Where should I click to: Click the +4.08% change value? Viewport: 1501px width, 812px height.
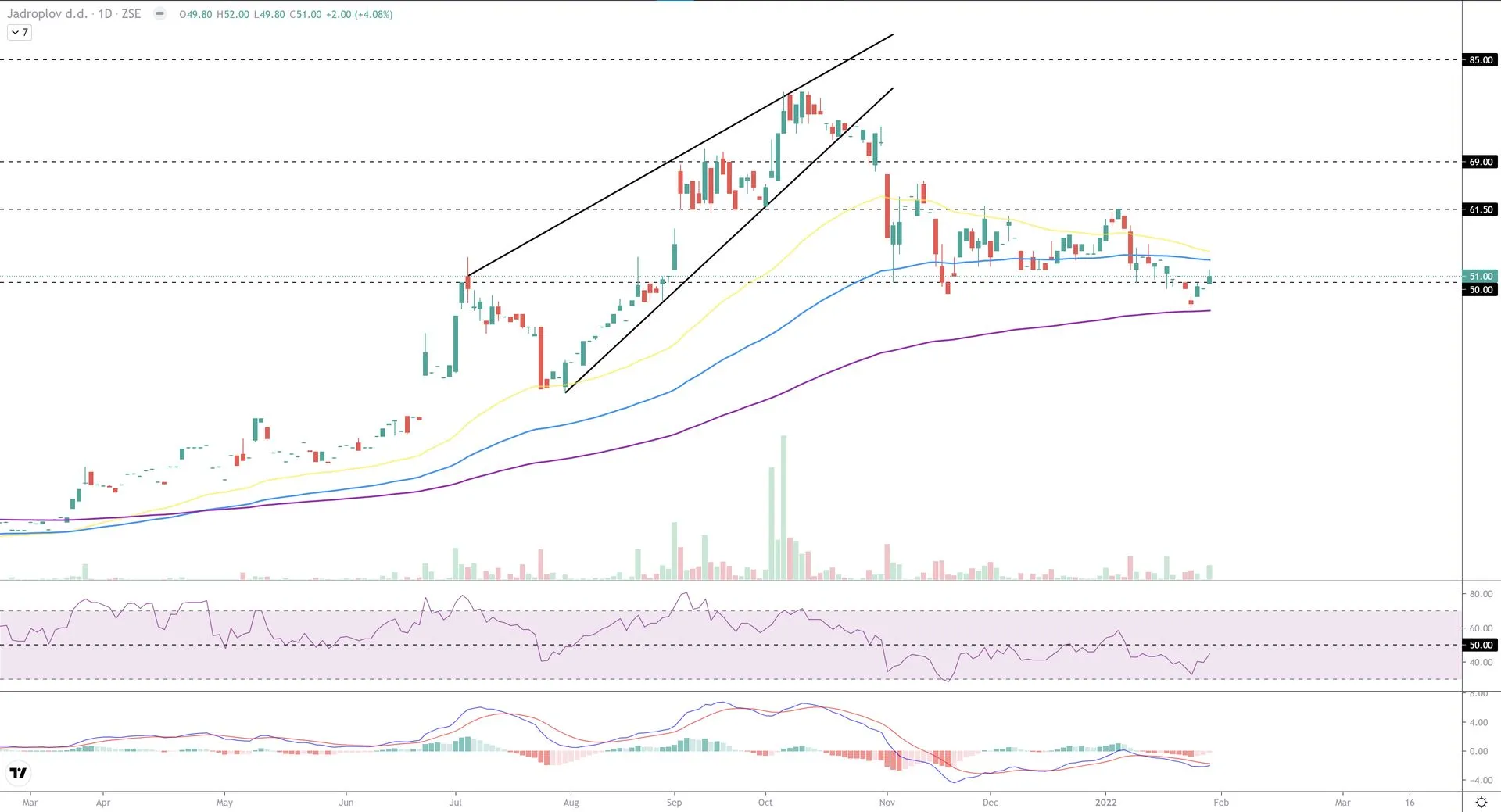point(374,14)
